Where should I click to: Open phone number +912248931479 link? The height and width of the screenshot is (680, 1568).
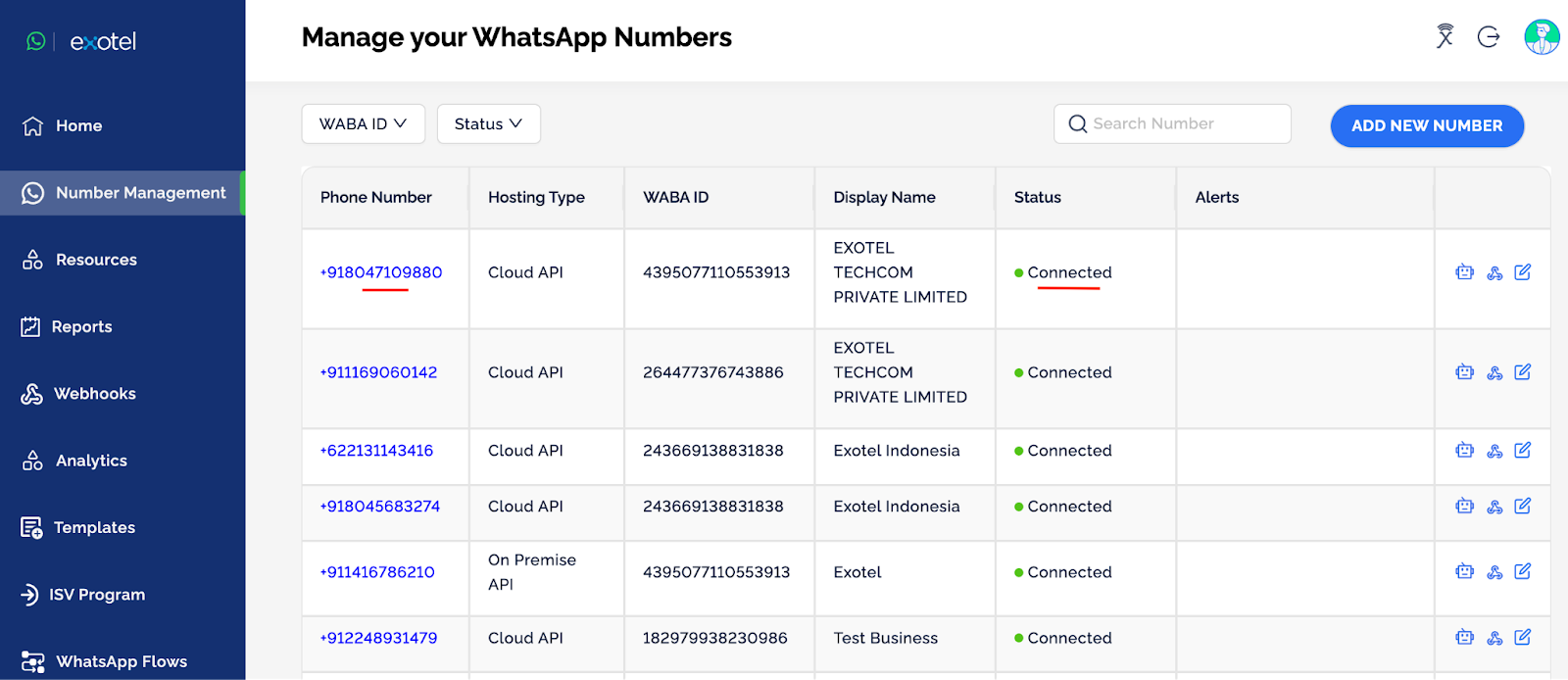pos(378,638)
